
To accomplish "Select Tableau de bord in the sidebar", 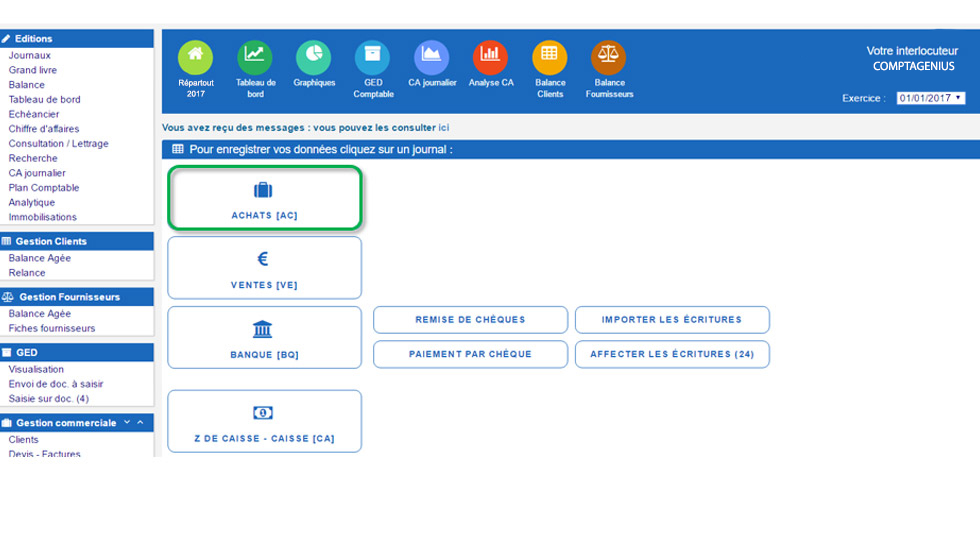I will point(44,99).
